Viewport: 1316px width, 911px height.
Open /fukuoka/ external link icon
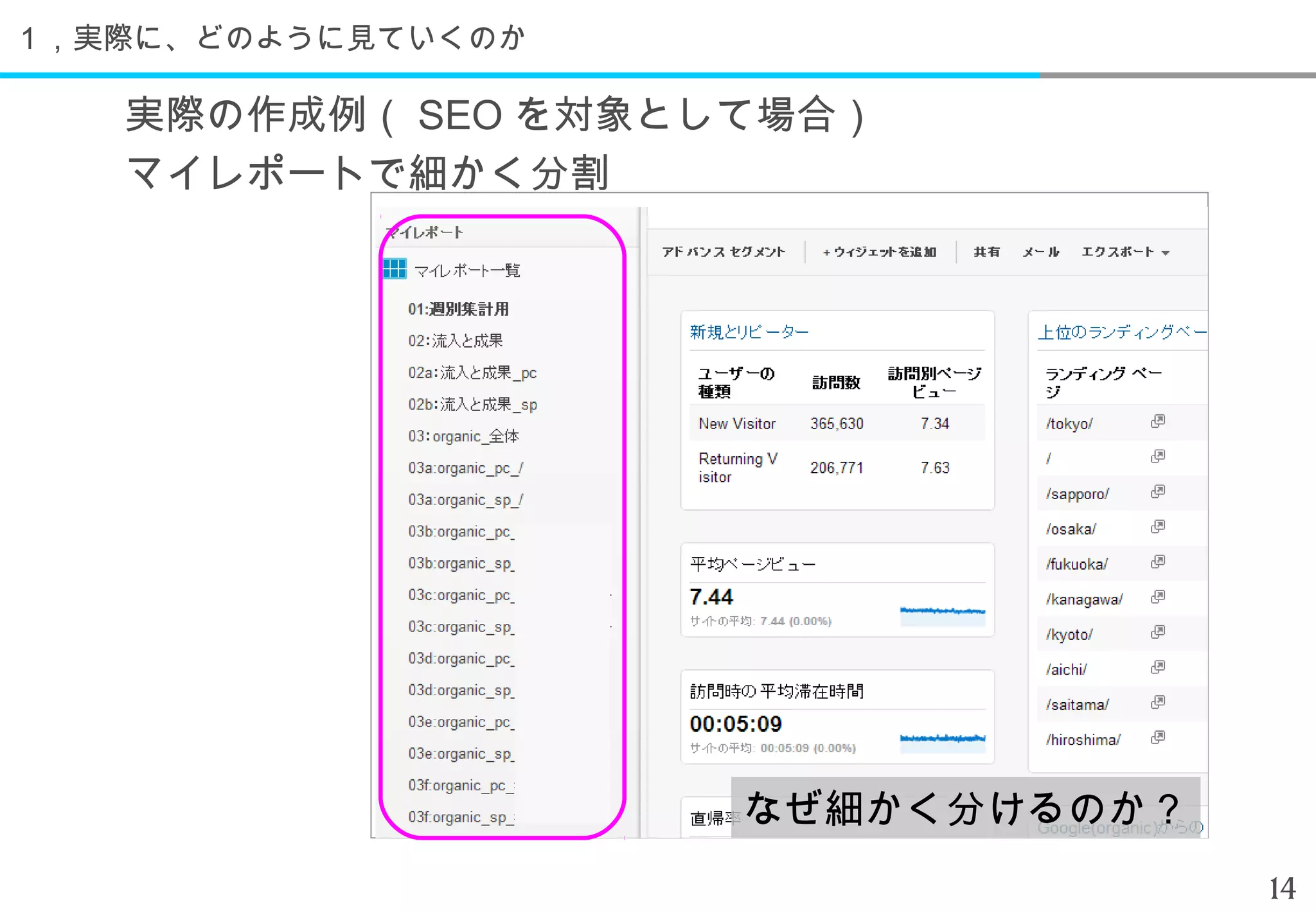coord(1157,562)
